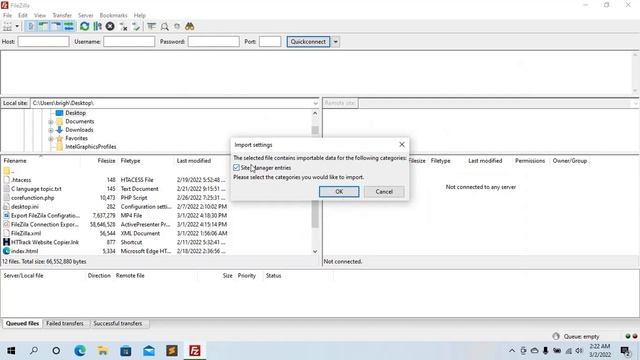Switch to the Successful transfers tab

click(x=118, y=324)
